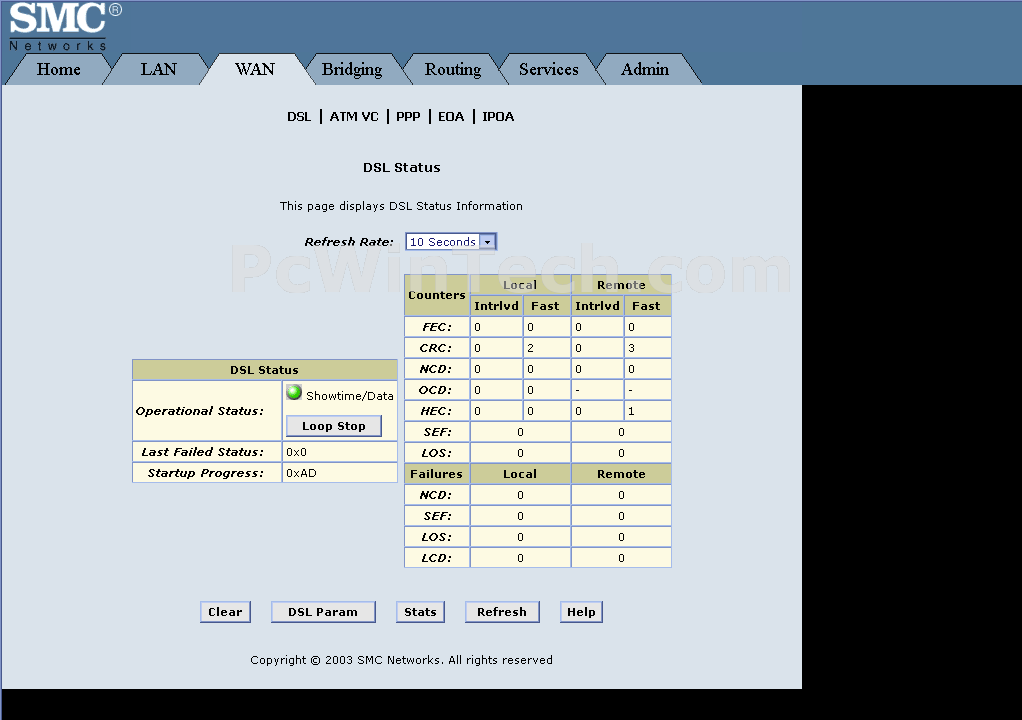Click the SMC Networks logo
Viewport: 1022px width, 720px height.
pyautogui.click(x=63, y=26)
